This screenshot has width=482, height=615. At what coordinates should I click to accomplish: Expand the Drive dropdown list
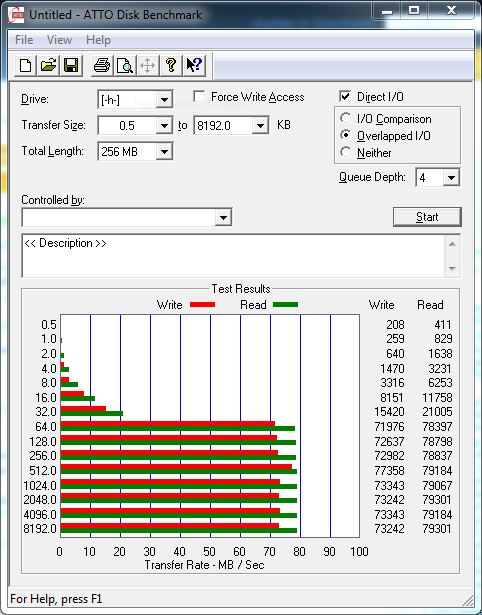pyautogui.click(x=164, y=100)
